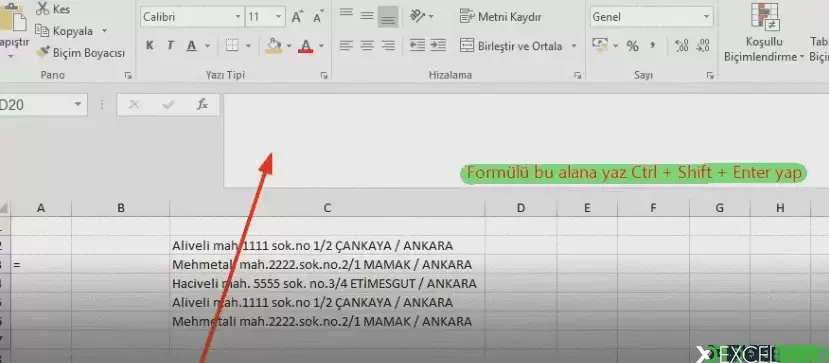Open the Pano group dialog launcher
The width and height of the screenshot is (829, 363).
coord(128,76)
